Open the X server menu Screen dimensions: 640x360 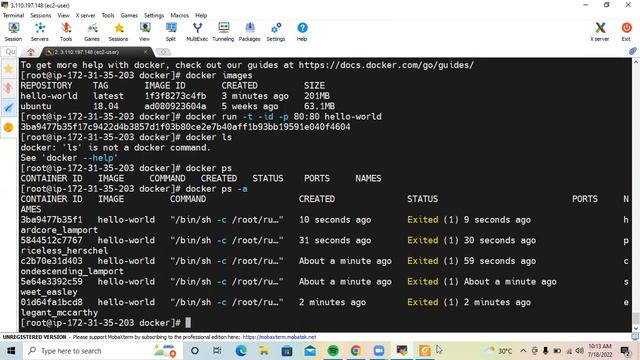pos(85,15)
